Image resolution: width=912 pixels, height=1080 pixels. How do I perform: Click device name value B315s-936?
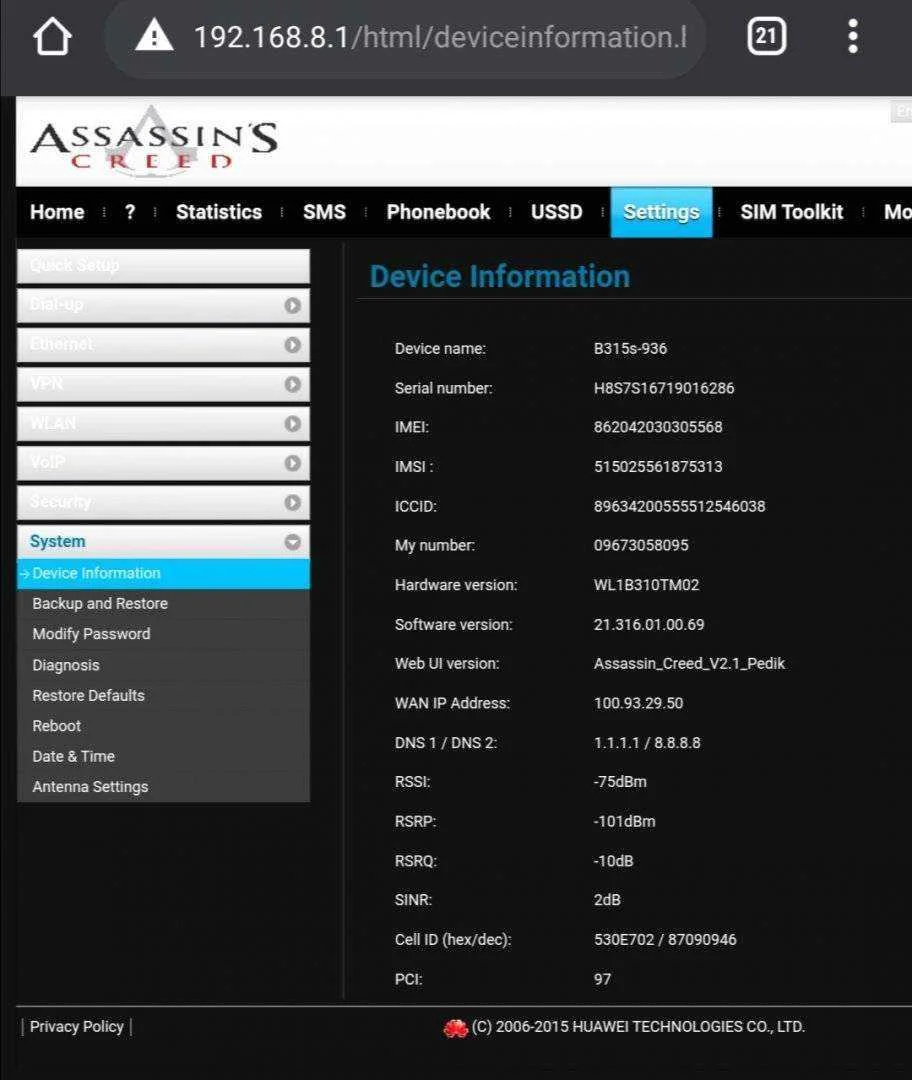coord(630,349)
